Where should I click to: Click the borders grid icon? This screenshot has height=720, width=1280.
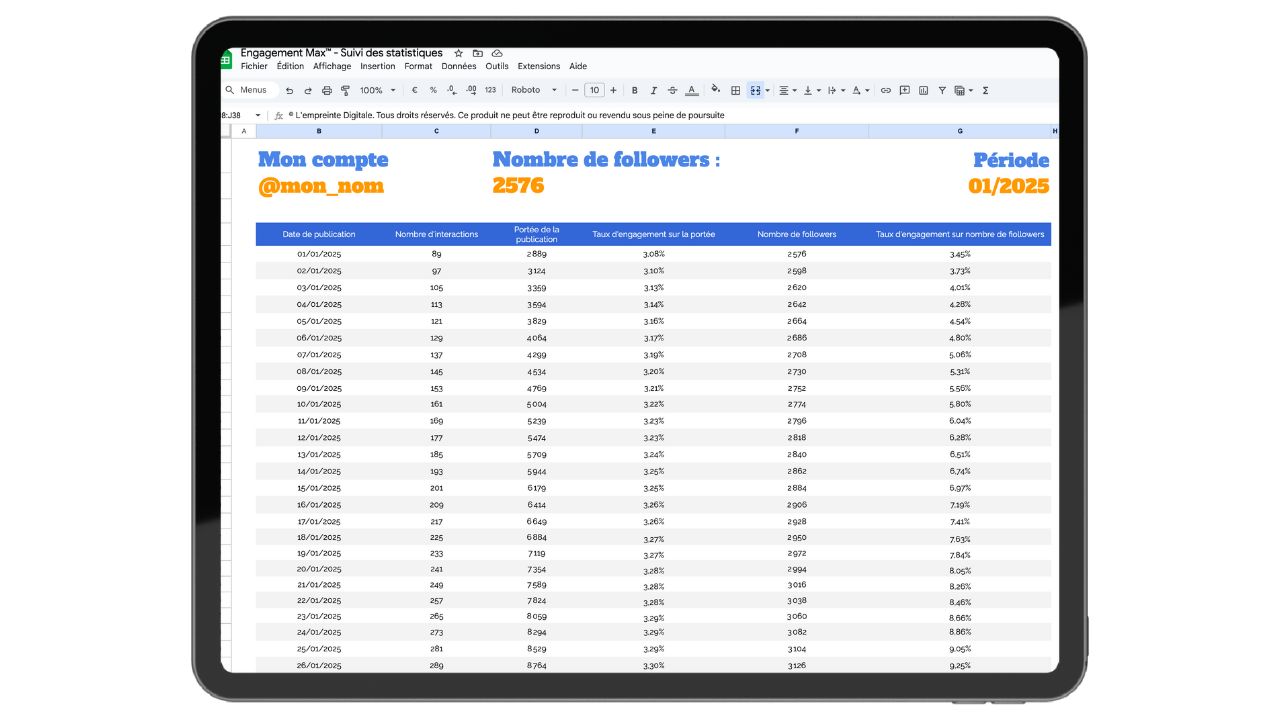pyautogui.click(x=735, y=90)
